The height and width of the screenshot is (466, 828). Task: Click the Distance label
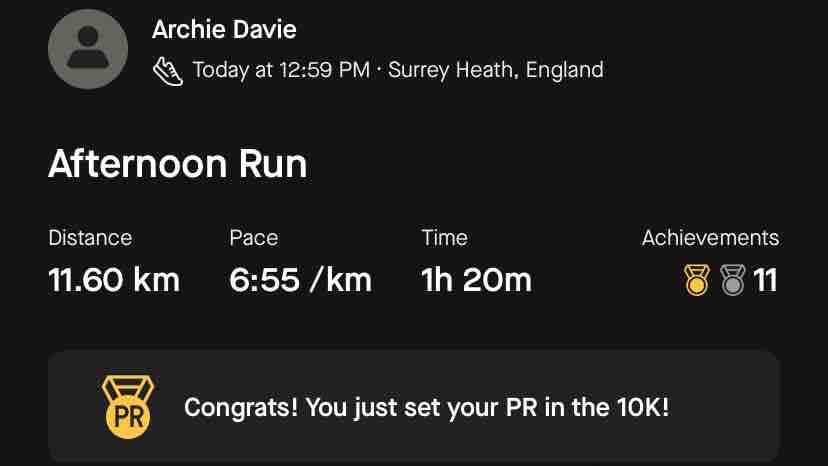90,238
